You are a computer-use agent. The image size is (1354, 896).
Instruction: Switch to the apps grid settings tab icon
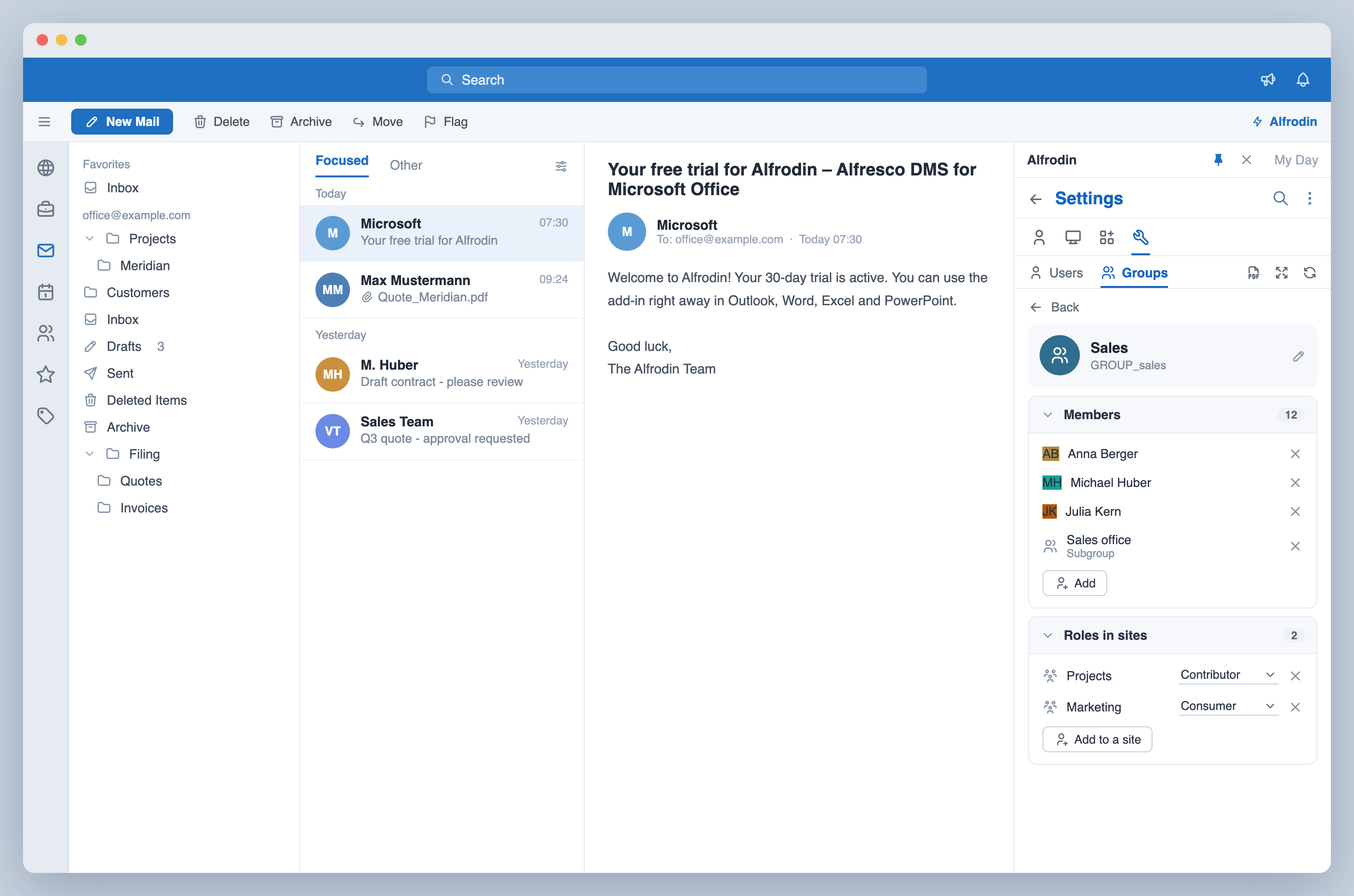coord(1106,237)
